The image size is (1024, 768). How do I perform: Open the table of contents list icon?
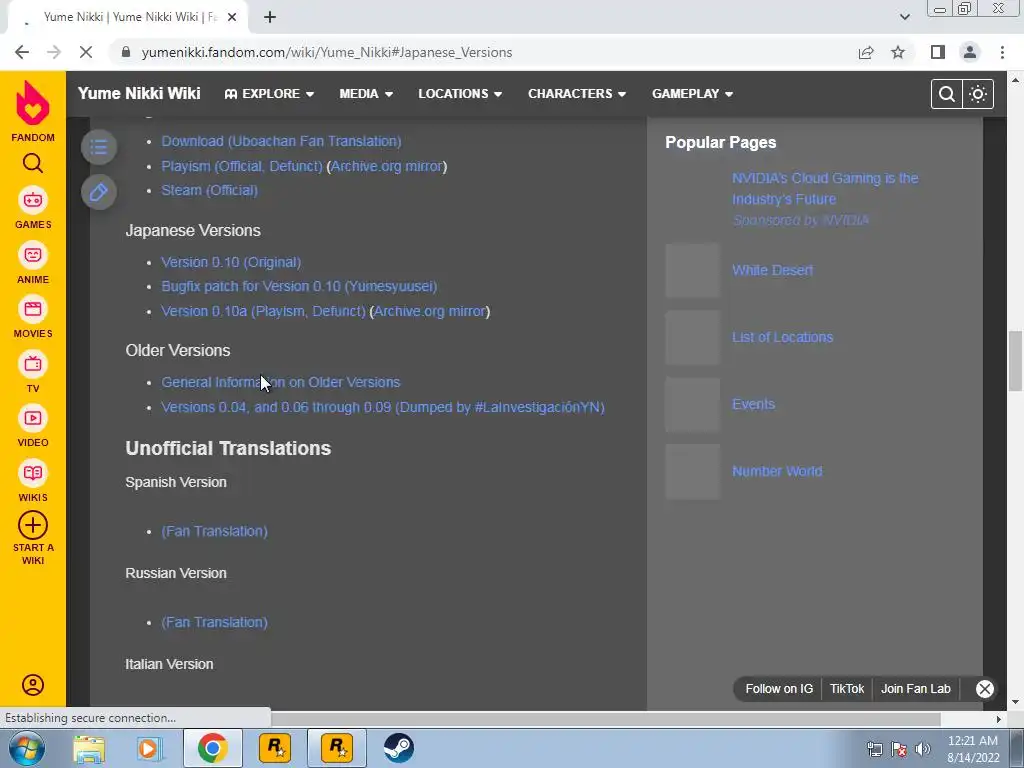click(99, 147)
